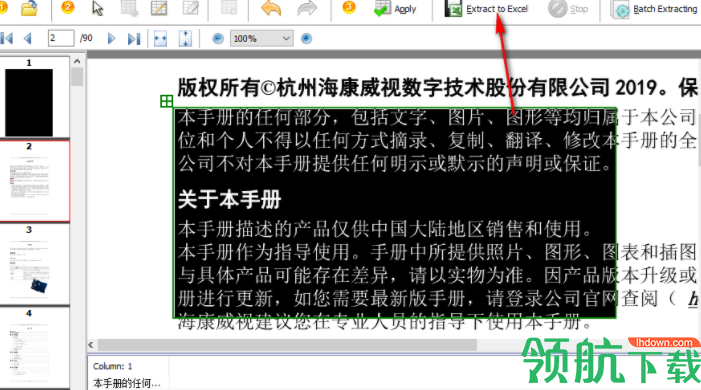Zoom in with plus button

click(x=306, y=39)
